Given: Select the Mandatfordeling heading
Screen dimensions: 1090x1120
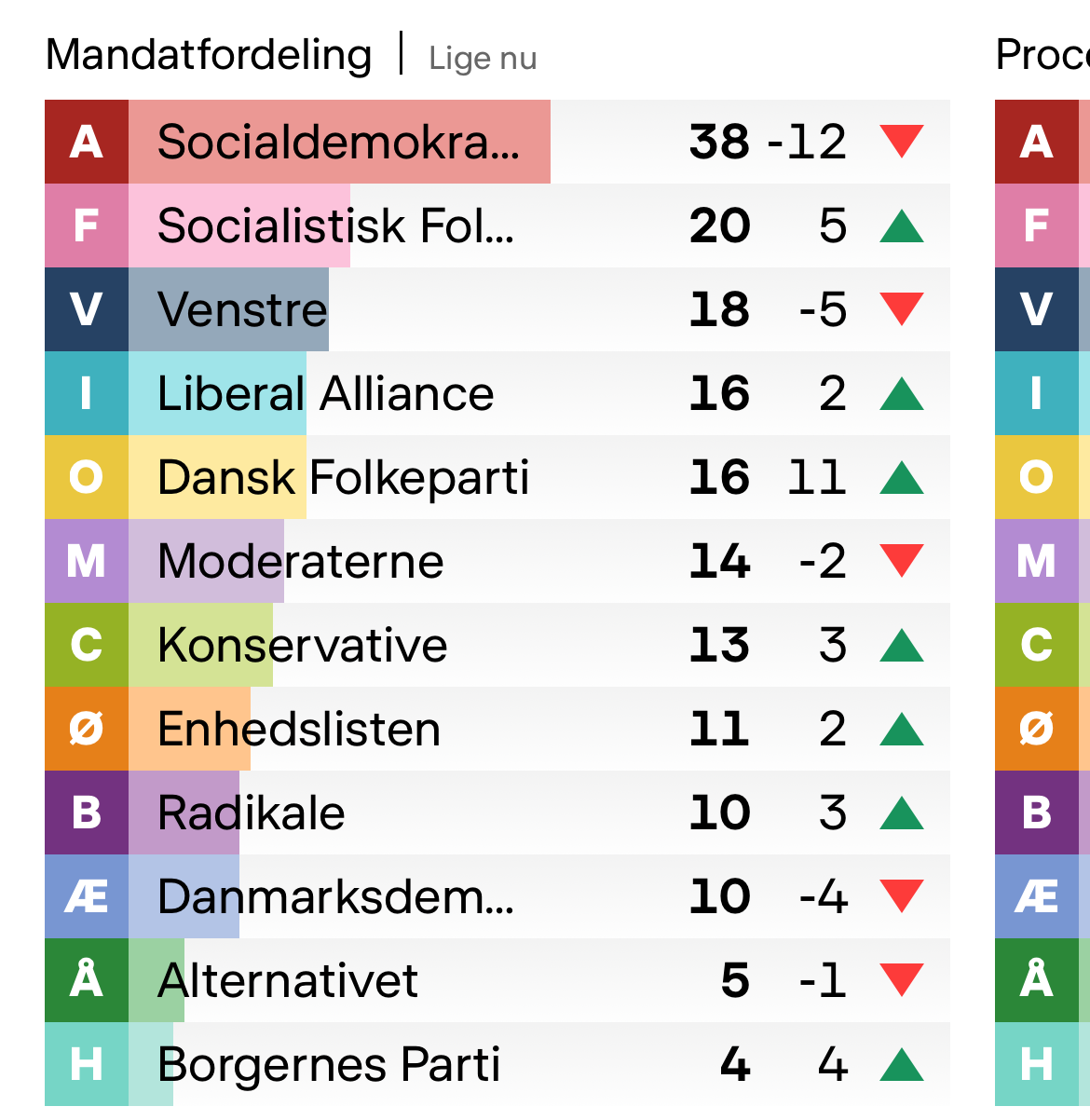Looking at the screenshot, I should [209, 55].
